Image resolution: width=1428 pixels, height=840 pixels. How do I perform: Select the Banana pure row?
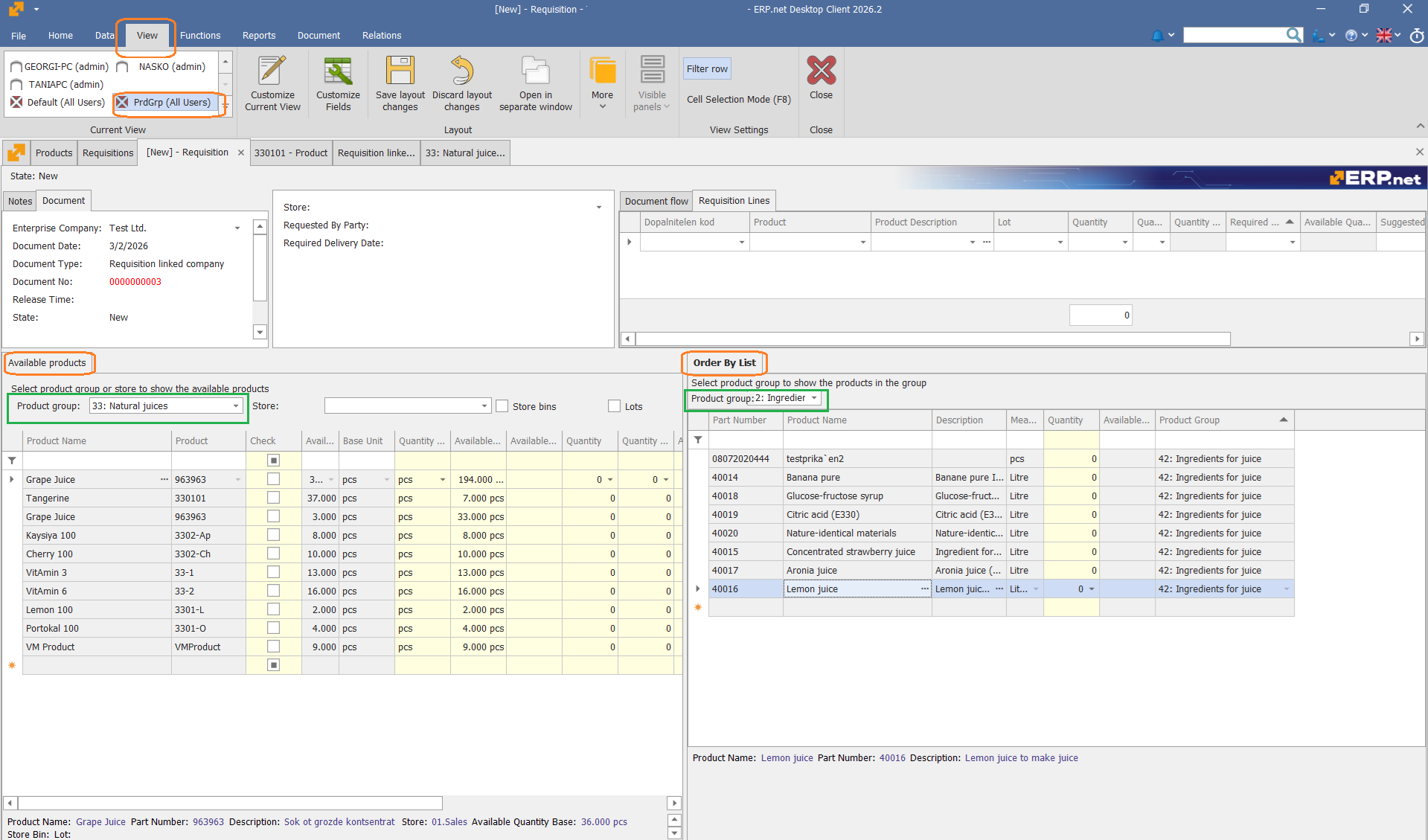(813, 478)
